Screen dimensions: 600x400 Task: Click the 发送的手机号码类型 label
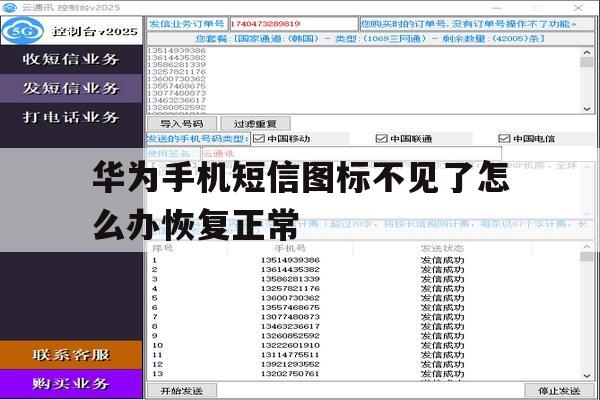coord(198,139)
